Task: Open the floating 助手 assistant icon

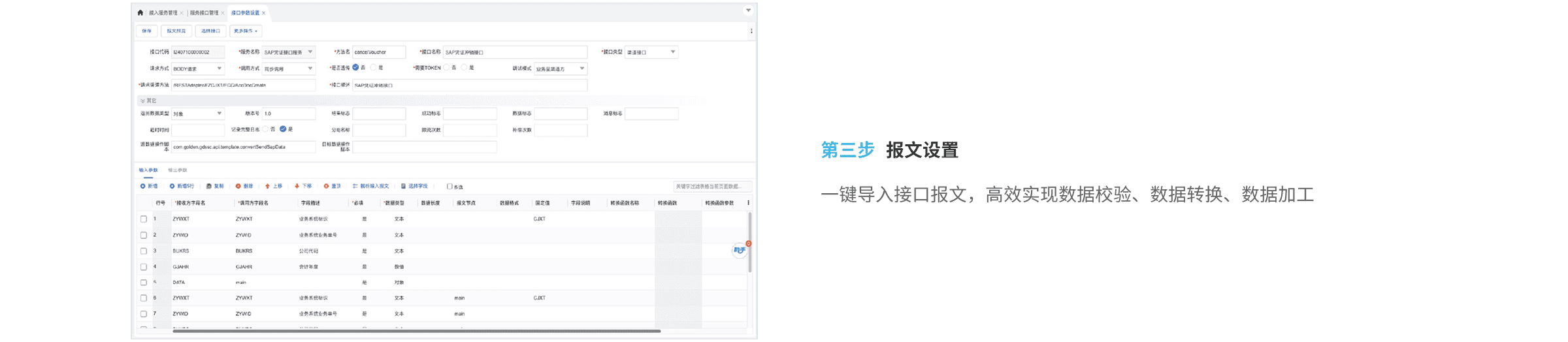Action: 740,251
